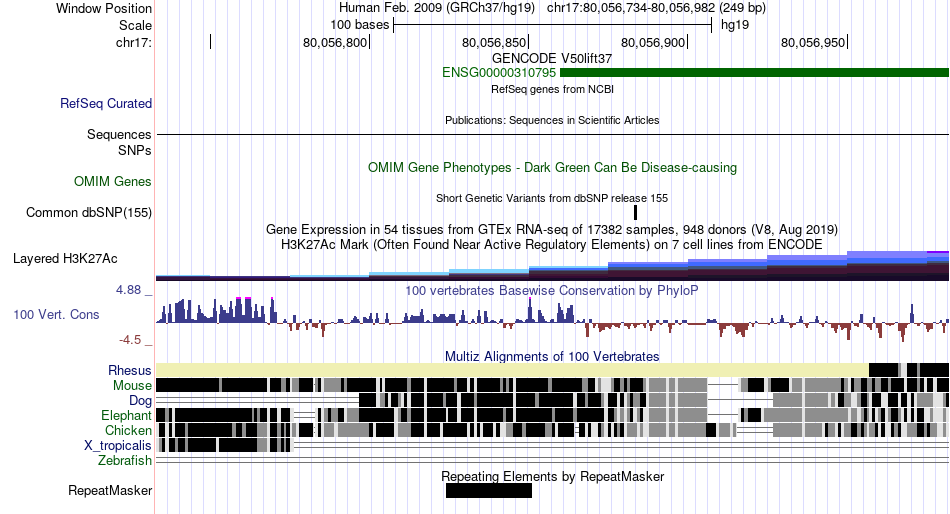This screenshot has height=514, width=950.
Task: Select the Zebrafish alignment label
Action: coord(125,461)
